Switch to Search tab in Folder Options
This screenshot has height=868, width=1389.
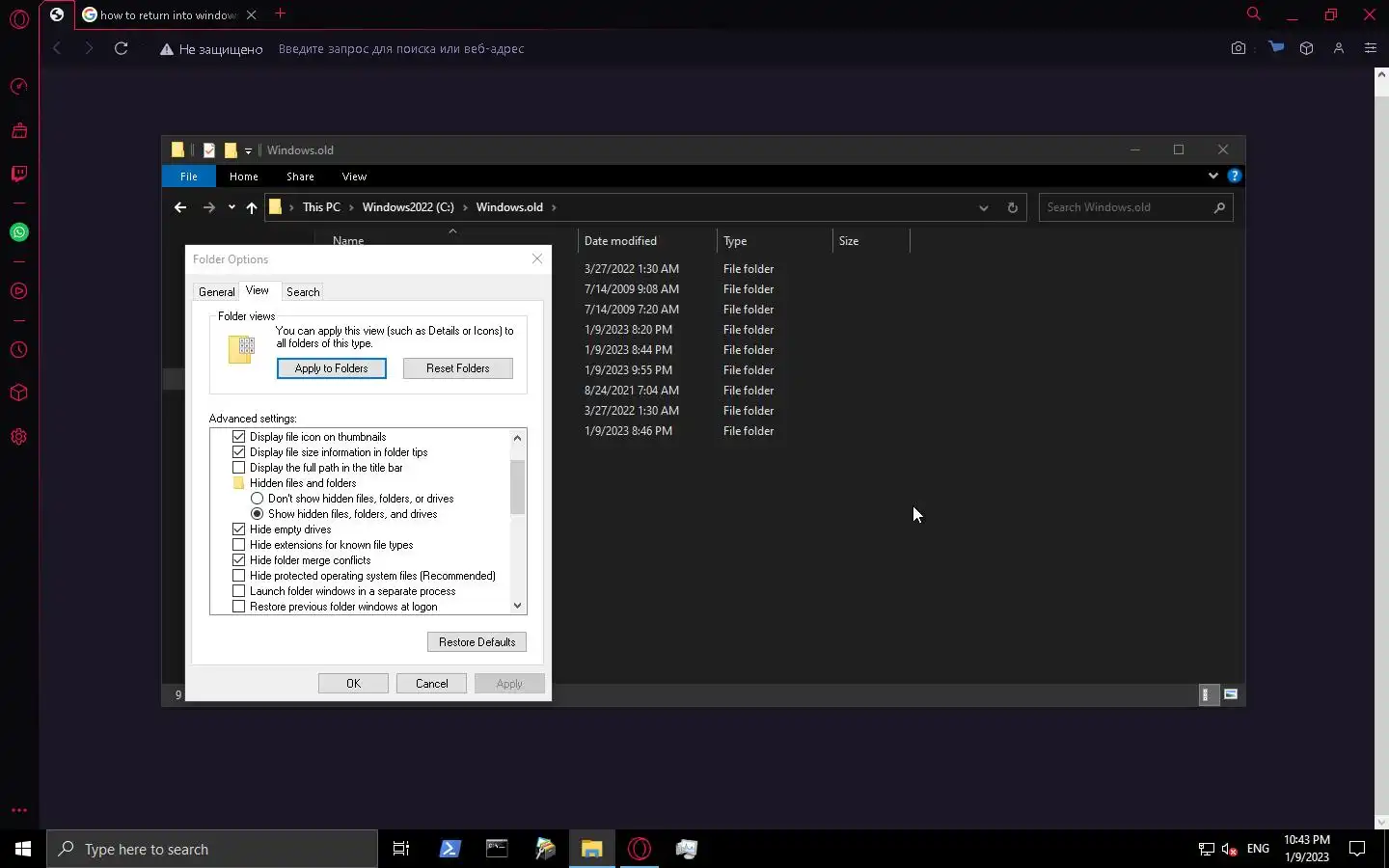coord(303,291)
